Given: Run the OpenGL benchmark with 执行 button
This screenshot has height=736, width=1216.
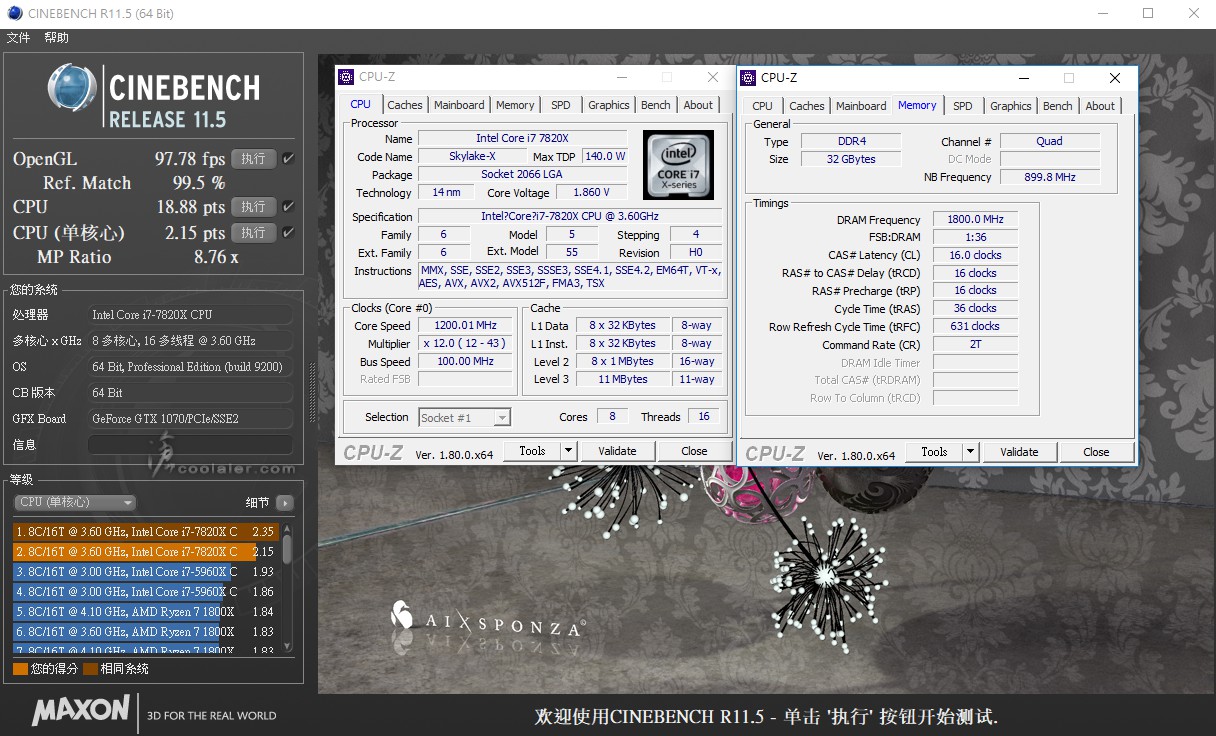Looking at the screenshot, I should (x=253, y=159).
